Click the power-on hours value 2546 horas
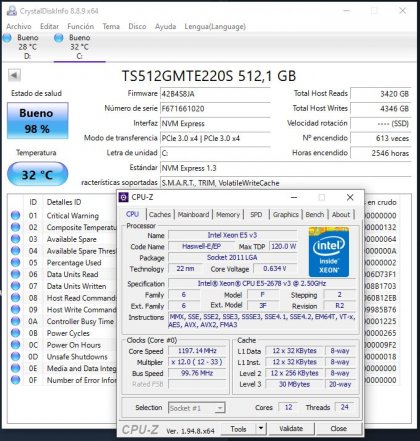The width and height of the screenshot is (420, 441). (381, 153)
